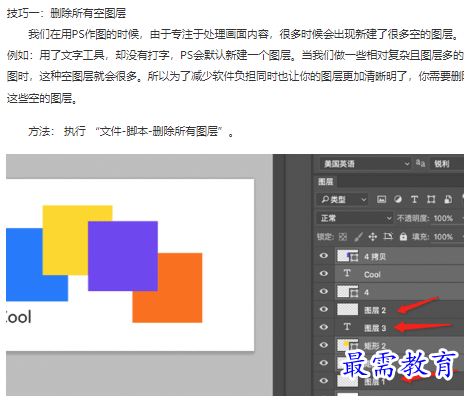This screenshot has height=396, width=464.
Task: Click the smart object filter icon
Action: click(448, 199)
